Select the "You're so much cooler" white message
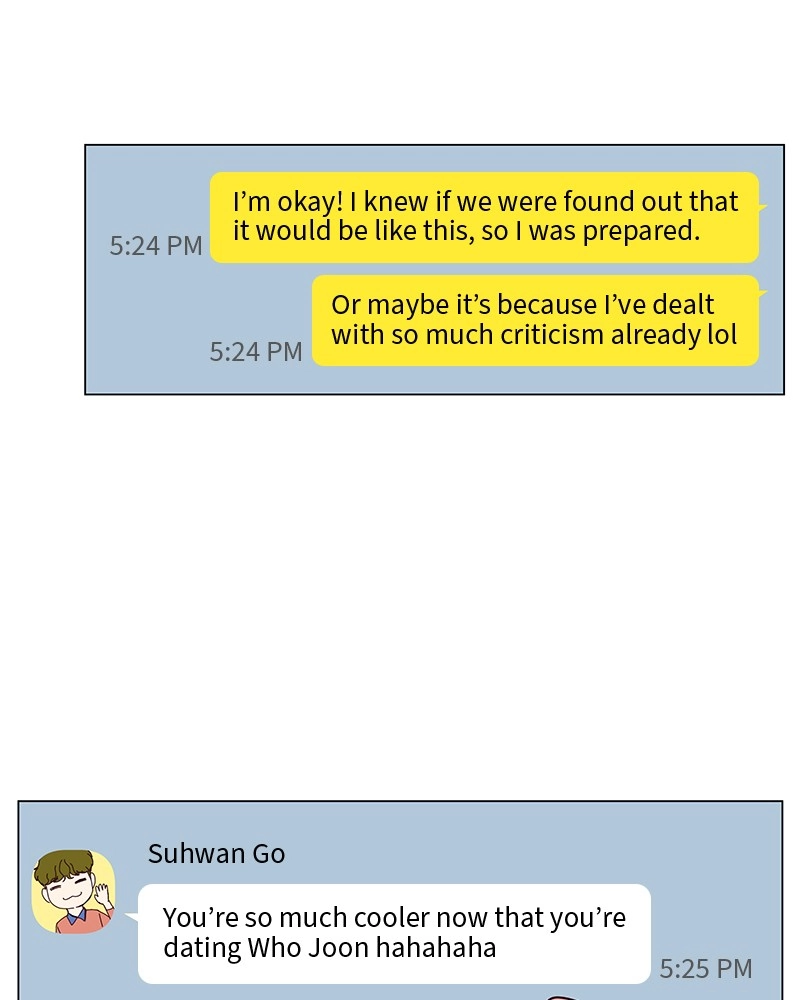The image size is (800, 1000). pyautogui.click(x=394, y=934)
